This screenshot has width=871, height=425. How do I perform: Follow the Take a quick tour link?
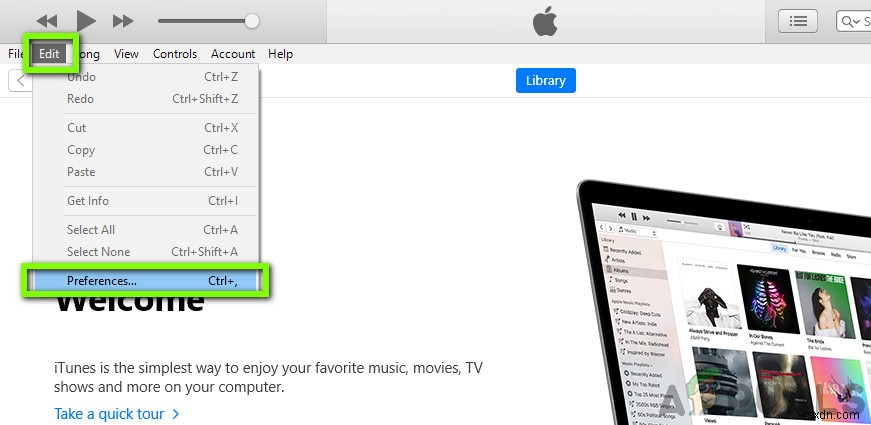[x=109, y=414]
